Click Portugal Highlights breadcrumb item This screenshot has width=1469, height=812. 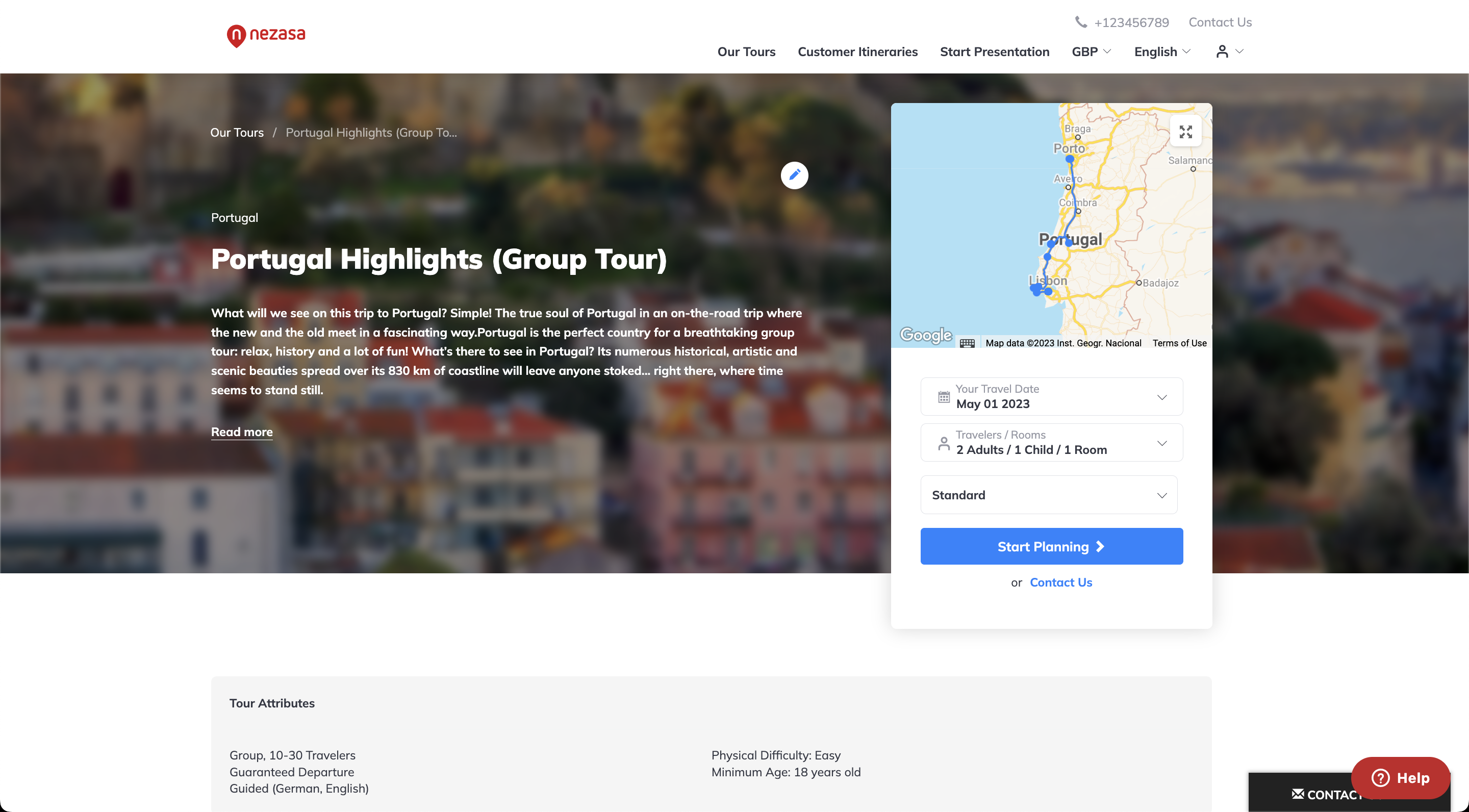click(371, 132)
